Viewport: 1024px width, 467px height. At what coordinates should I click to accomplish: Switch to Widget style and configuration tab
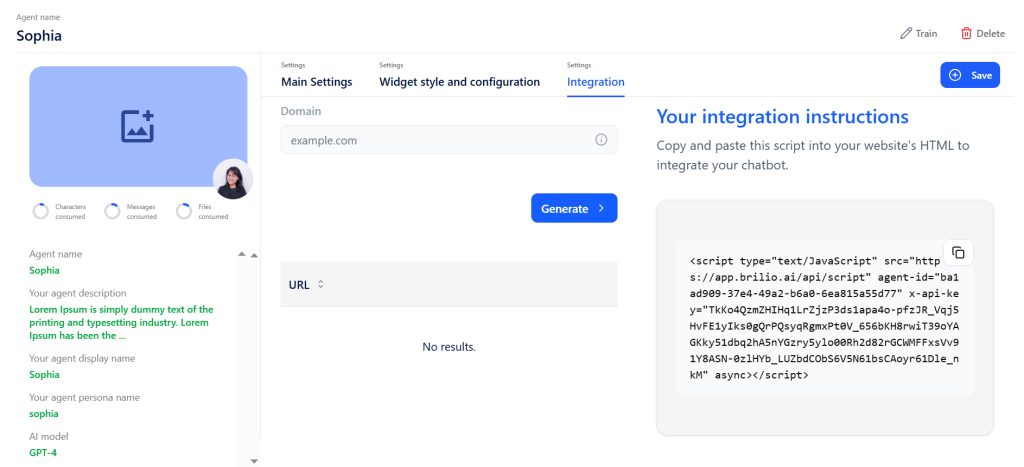459,76
